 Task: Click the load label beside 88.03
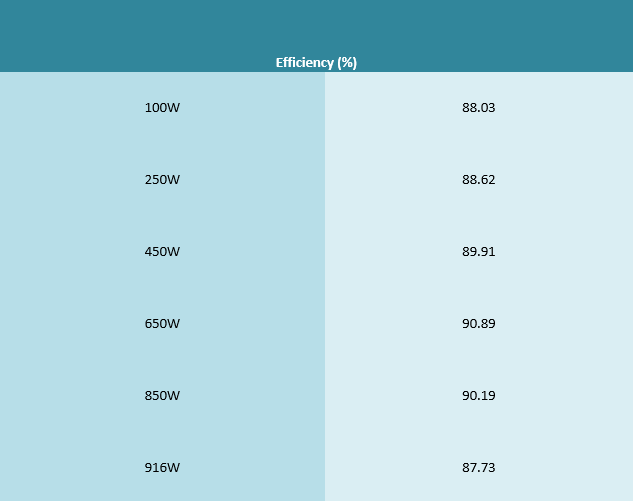pyautogui.click(x=162, y=108)
